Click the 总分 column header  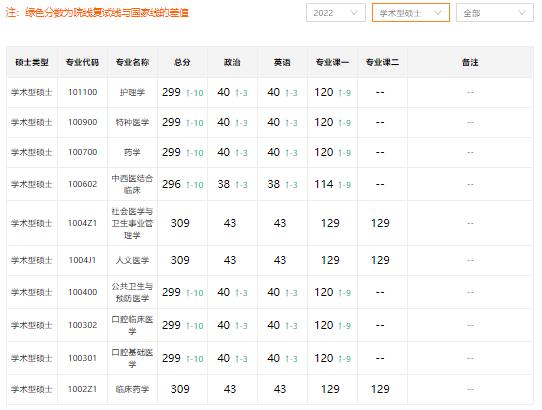182,62
